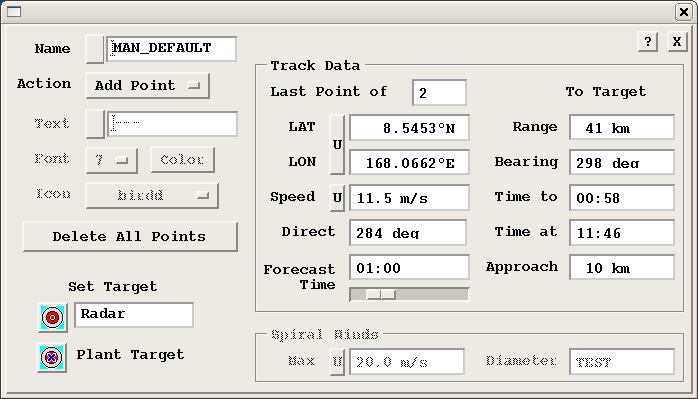Open the Font size dropdown
The image size is (698, 399).
coord(111,160)
